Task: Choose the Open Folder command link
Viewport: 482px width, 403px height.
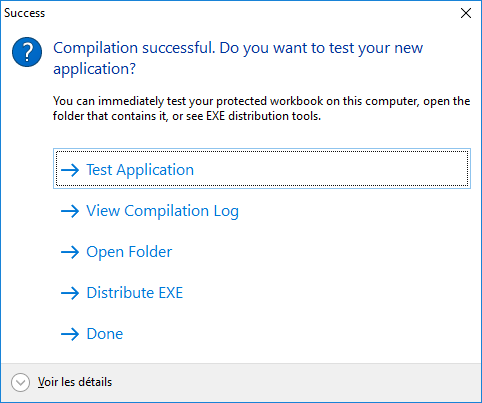Action: coord(262,252)
